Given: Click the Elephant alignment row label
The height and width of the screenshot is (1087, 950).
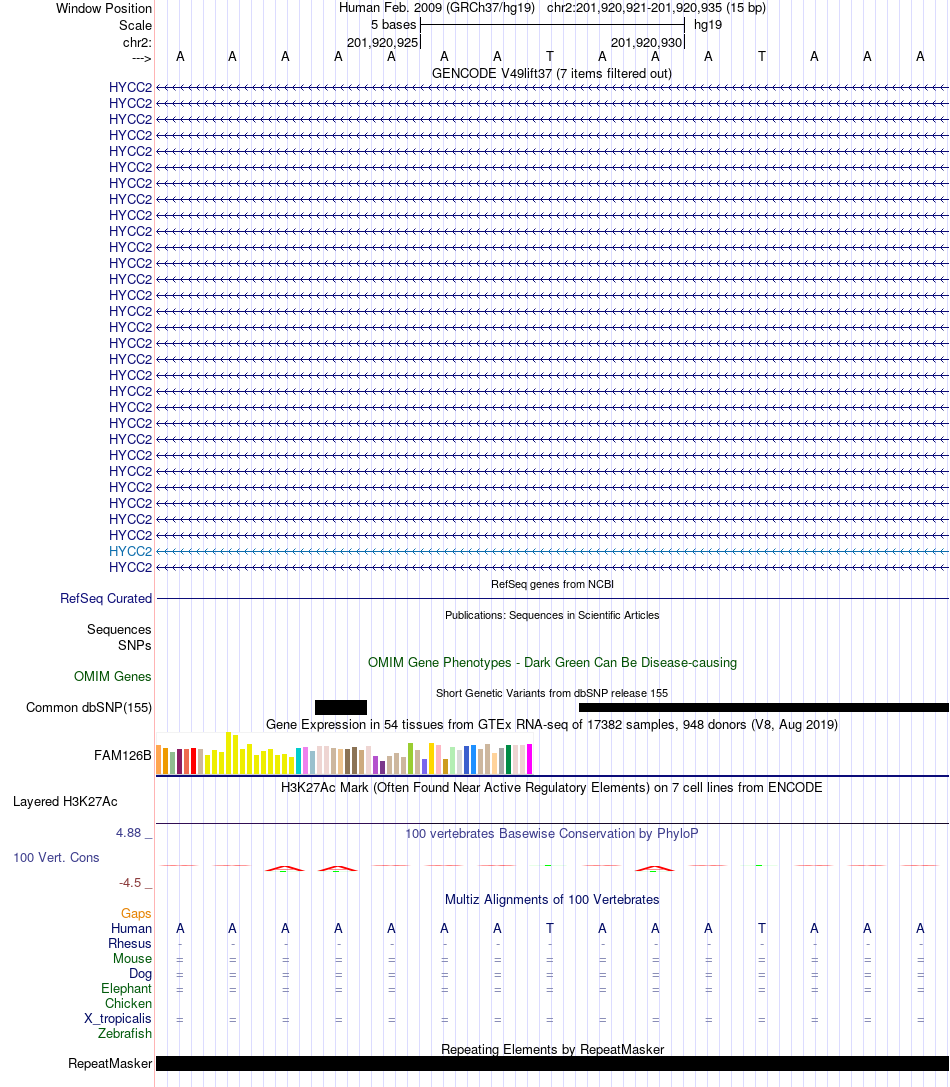Looking at the screenshot, I should pos(126,989).
